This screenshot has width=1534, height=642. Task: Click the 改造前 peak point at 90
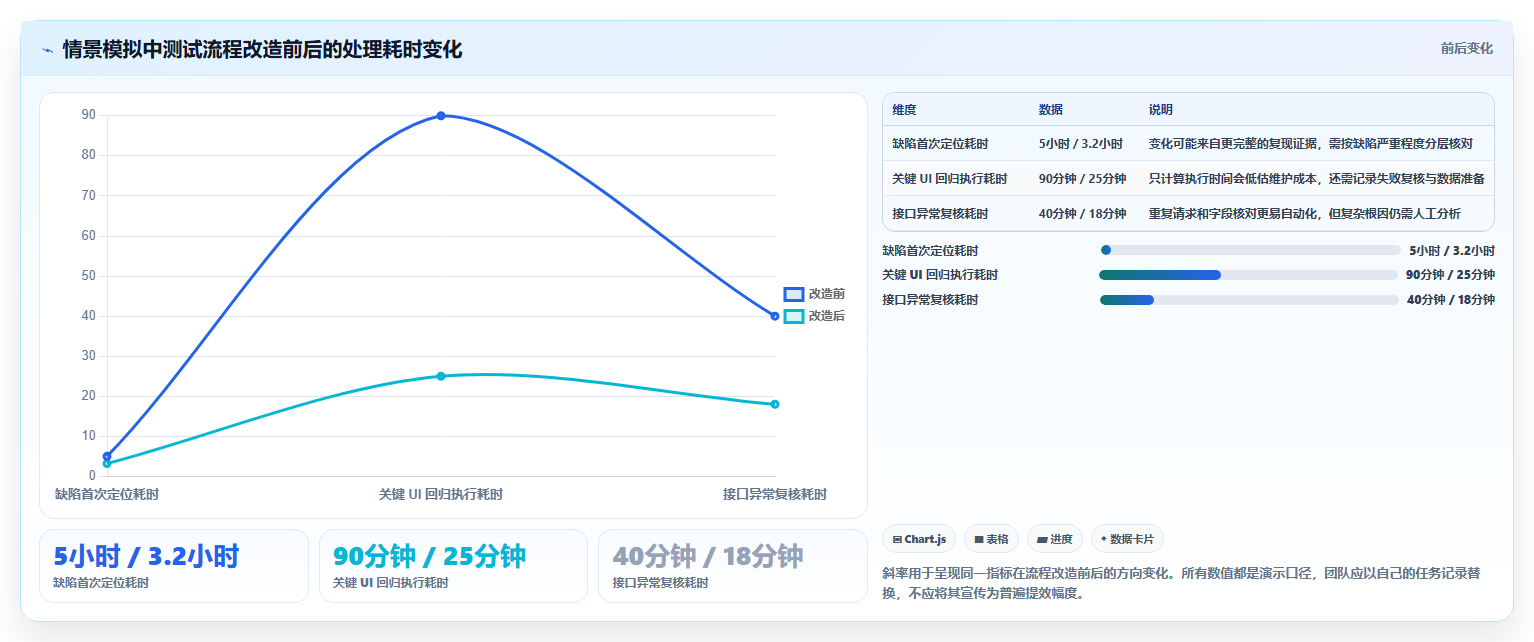[441, 116]
